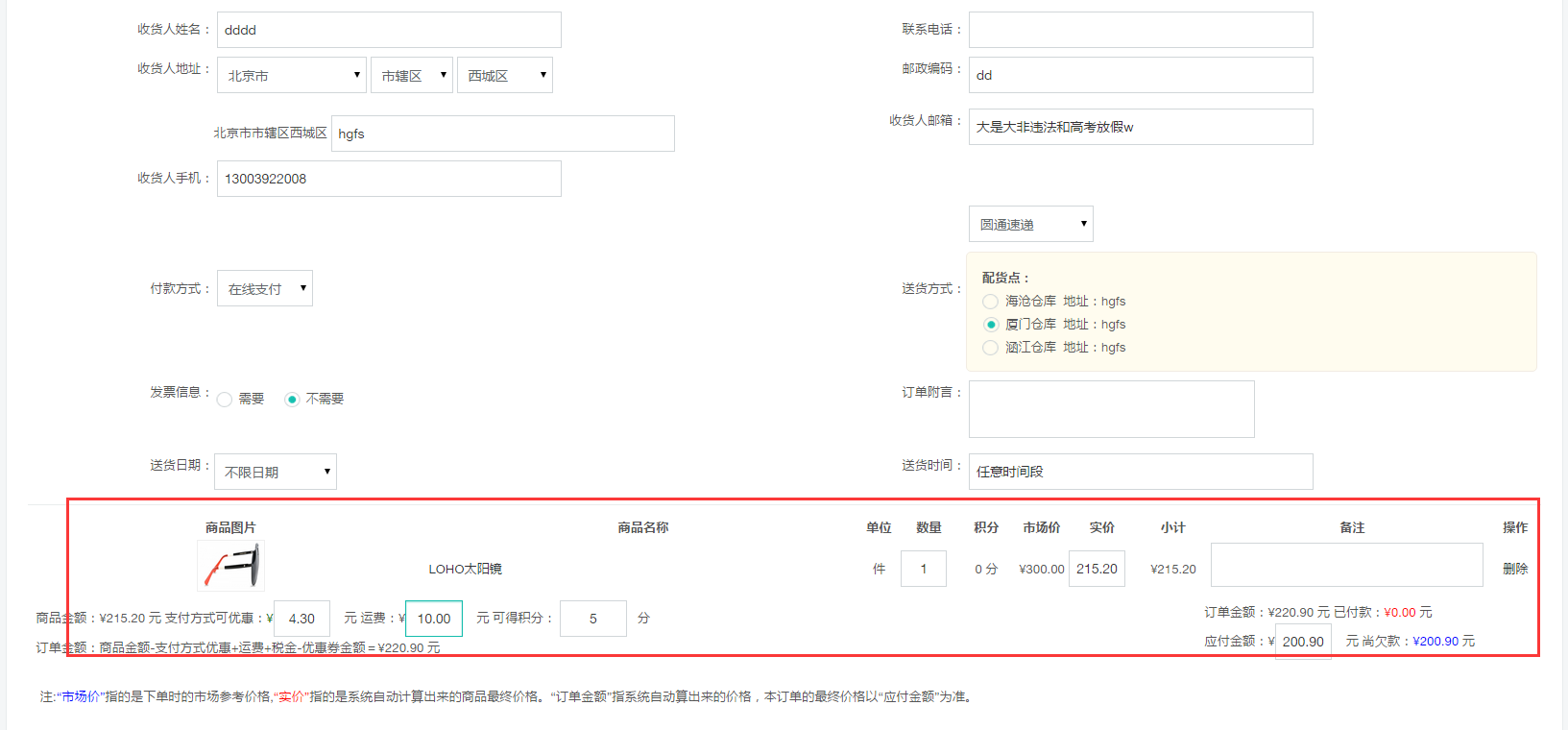
Task: Click the payment discount field showing 4.30
Action: [x=302, y=619]
